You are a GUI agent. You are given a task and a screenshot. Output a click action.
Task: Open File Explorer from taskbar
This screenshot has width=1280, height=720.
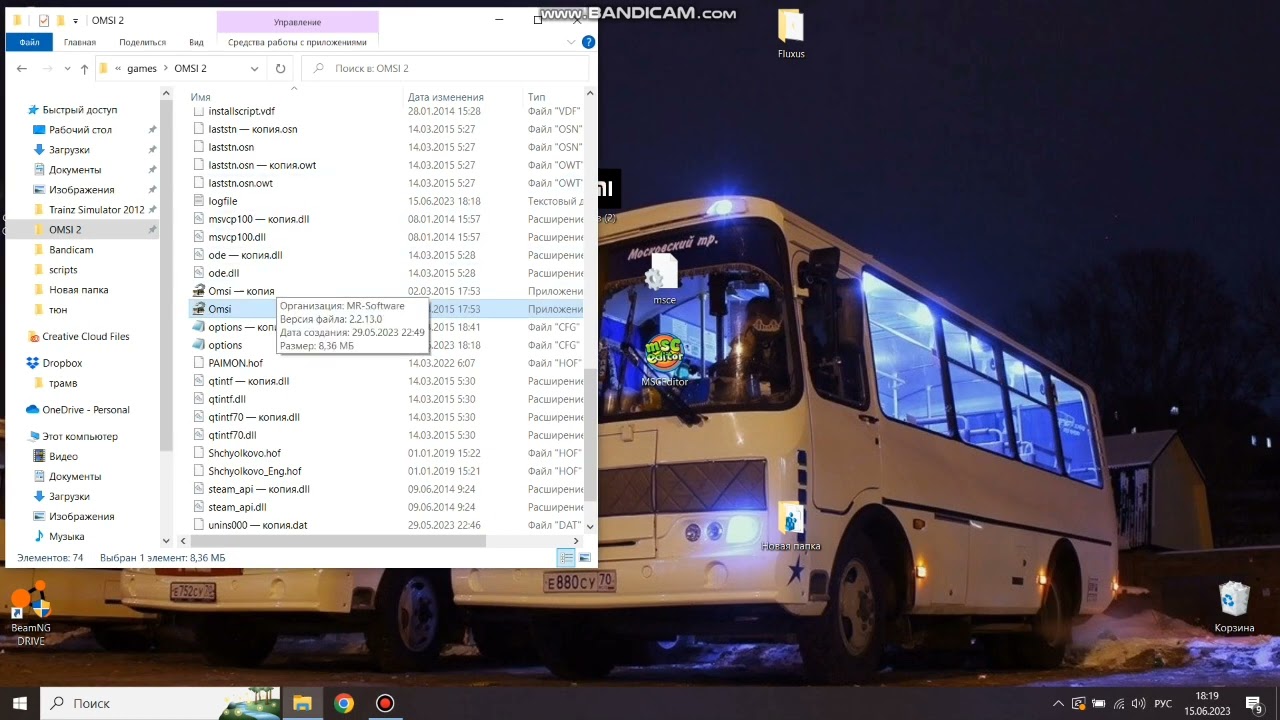pos(302,703)
